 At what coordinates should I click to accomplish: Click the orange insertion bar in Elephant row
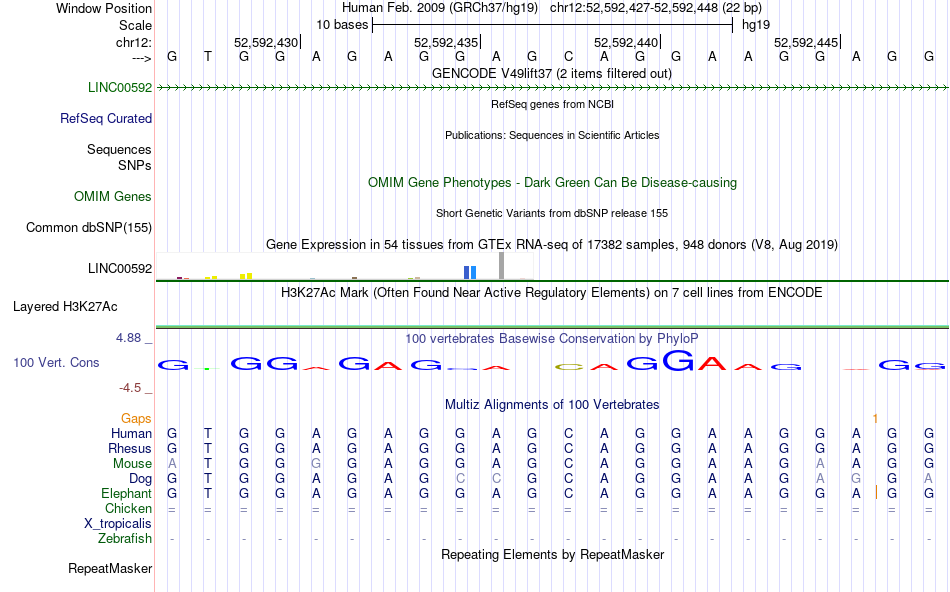[x=876, y=493]
